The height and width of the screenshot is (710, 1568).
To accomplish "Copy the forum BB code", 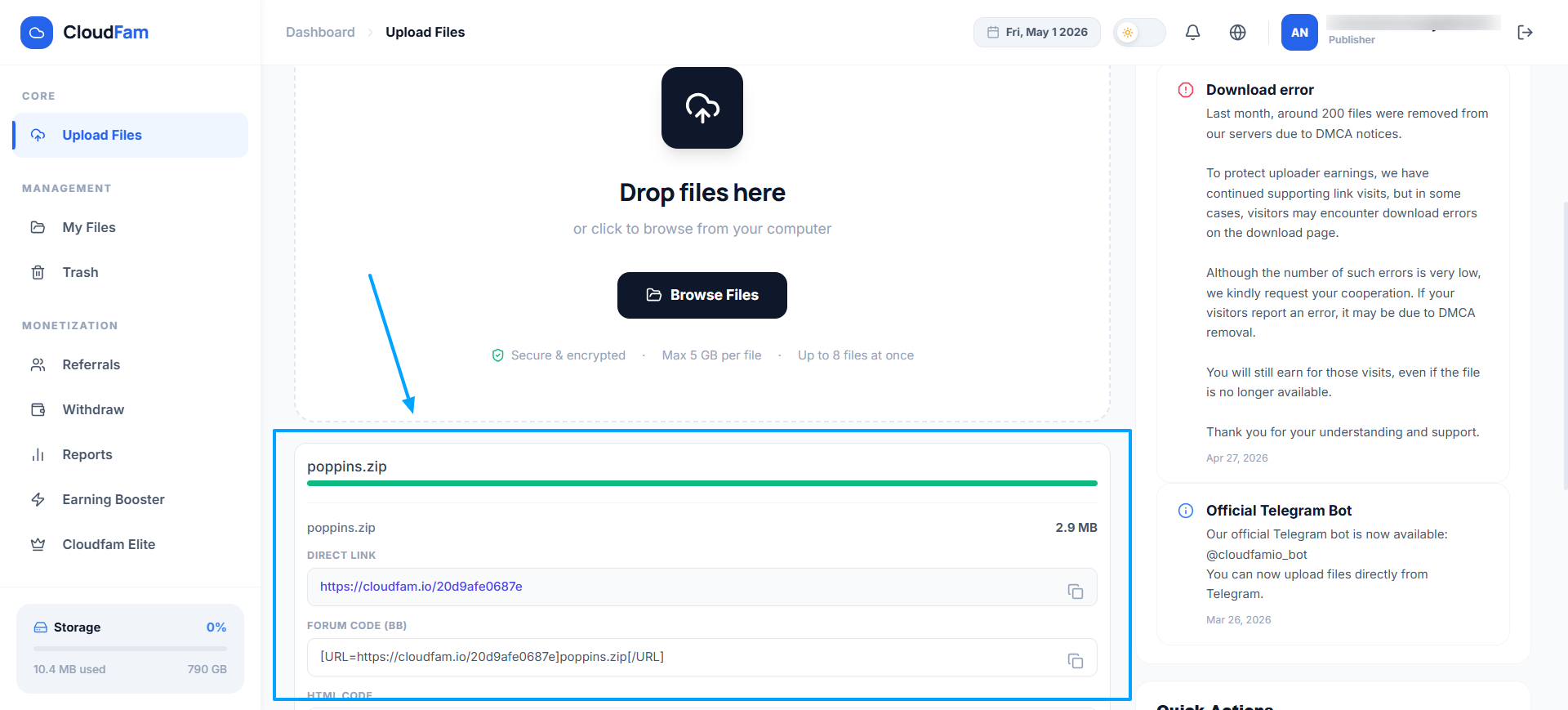I will point(1076,661).
